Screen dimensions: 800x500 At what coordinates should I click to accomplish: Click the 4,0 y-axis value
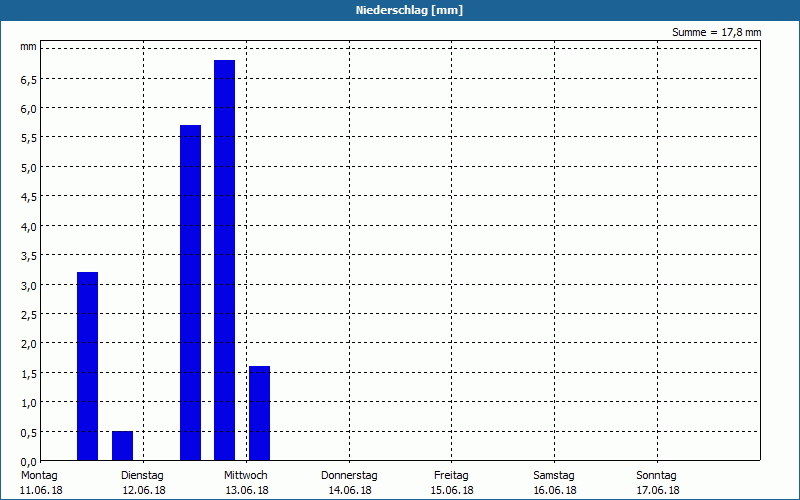29,227
